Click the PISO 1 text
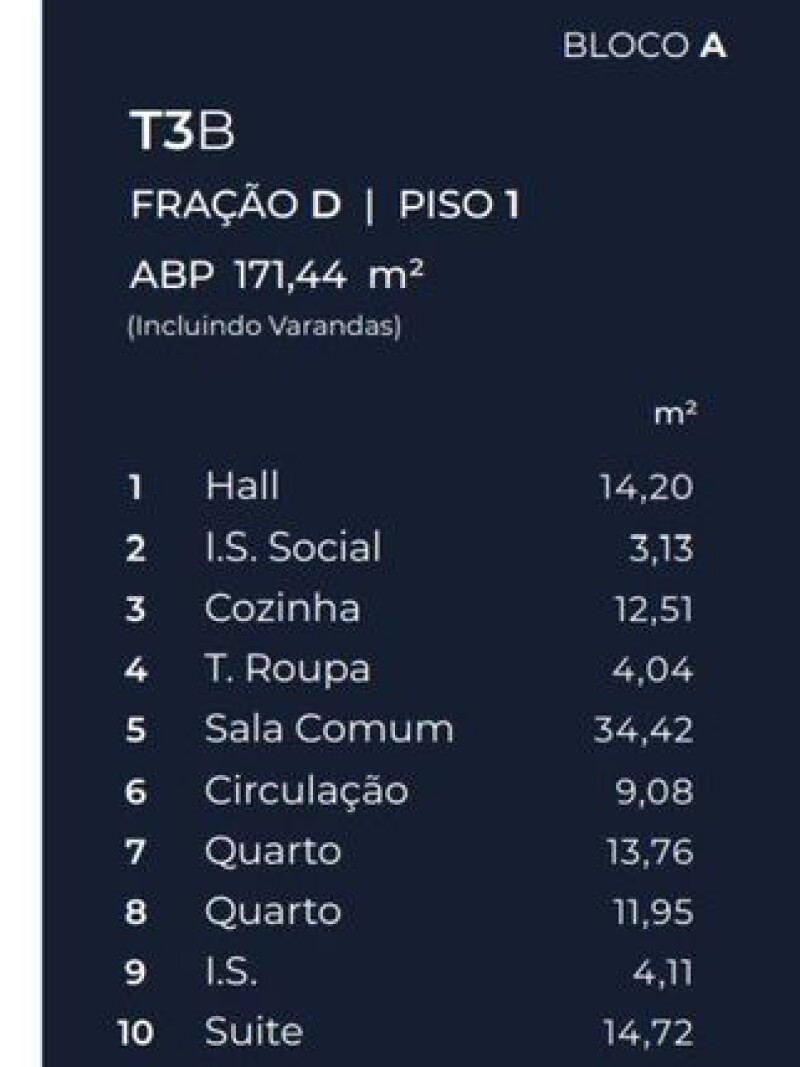Viewport: 800px width, 1067px height. point(459,205)
